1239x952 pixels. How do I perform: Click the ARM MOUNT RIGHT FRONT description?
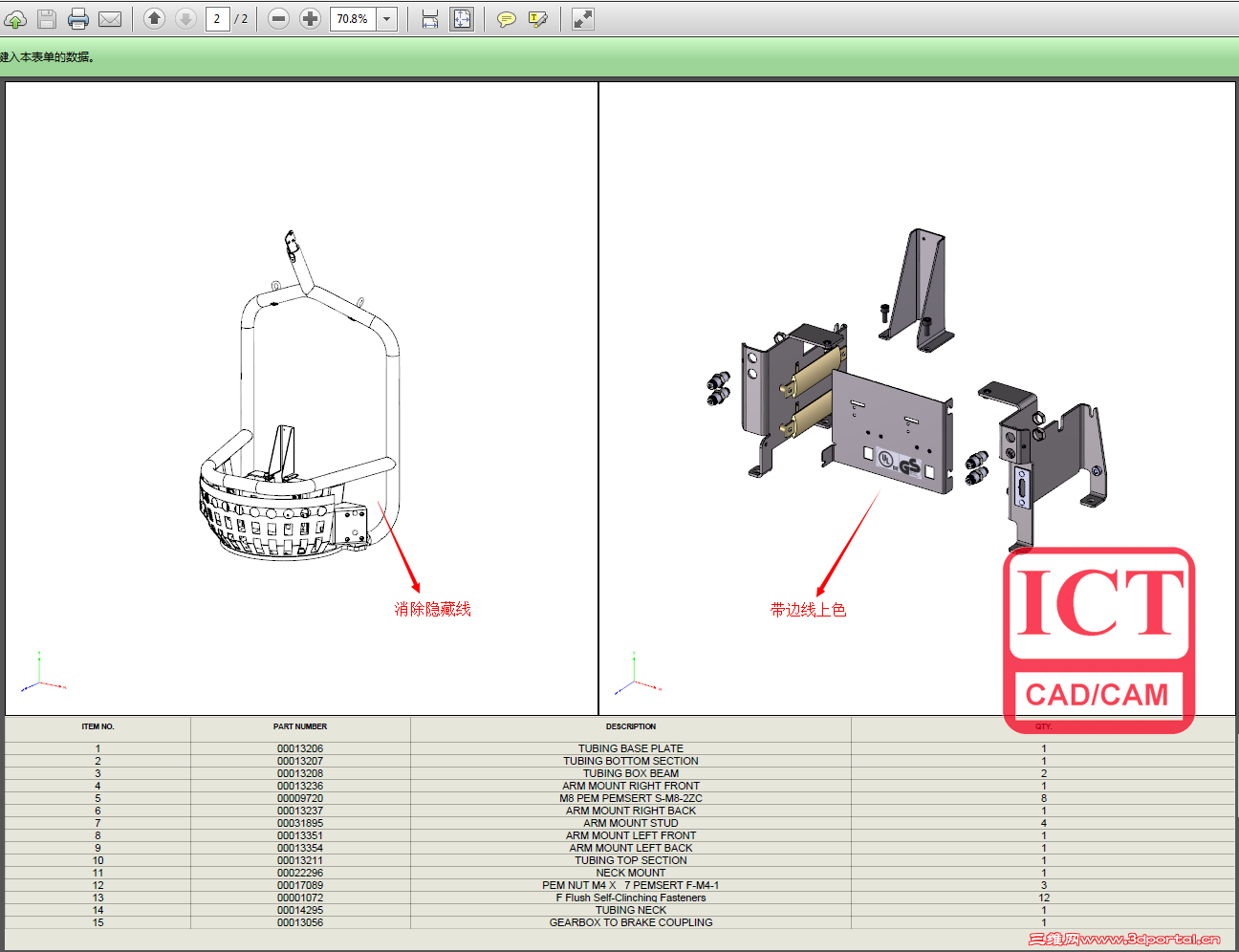coord(631,786)
